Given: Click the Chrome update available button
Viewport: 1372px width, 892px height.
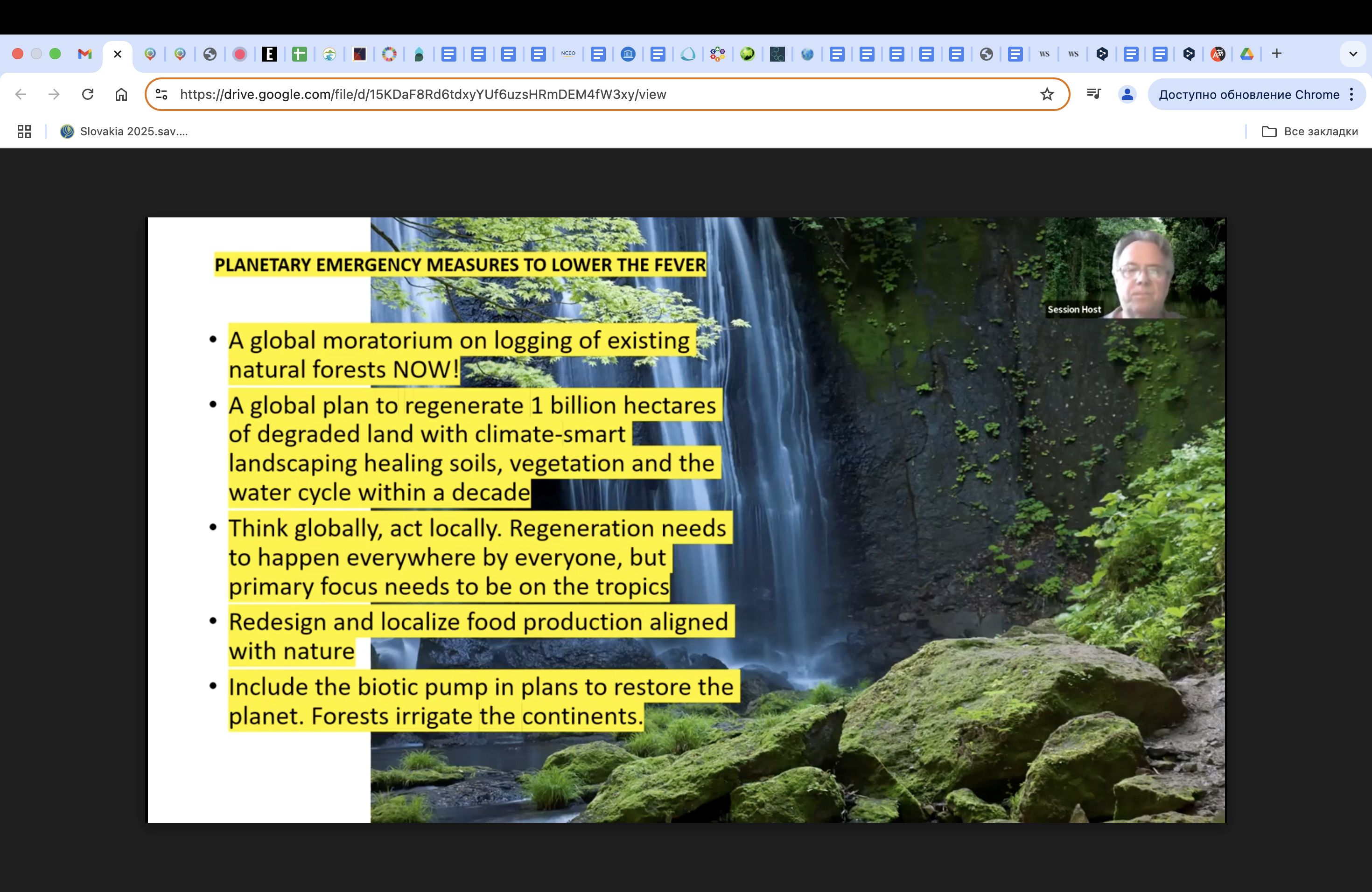Looking at the screenshot, I should pos(1249,95).
